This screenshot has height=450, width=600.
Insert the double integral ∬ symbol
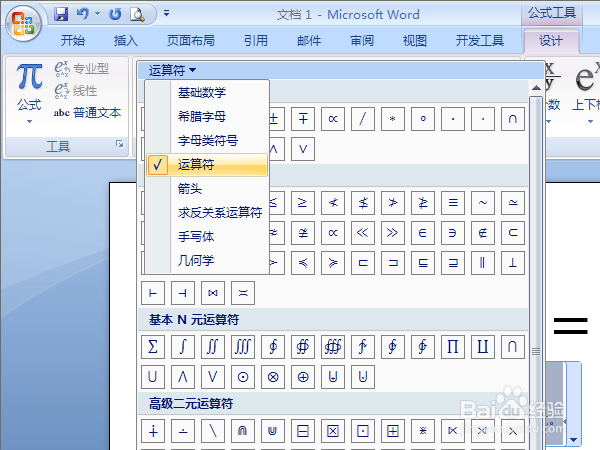[x=213, y=347]
